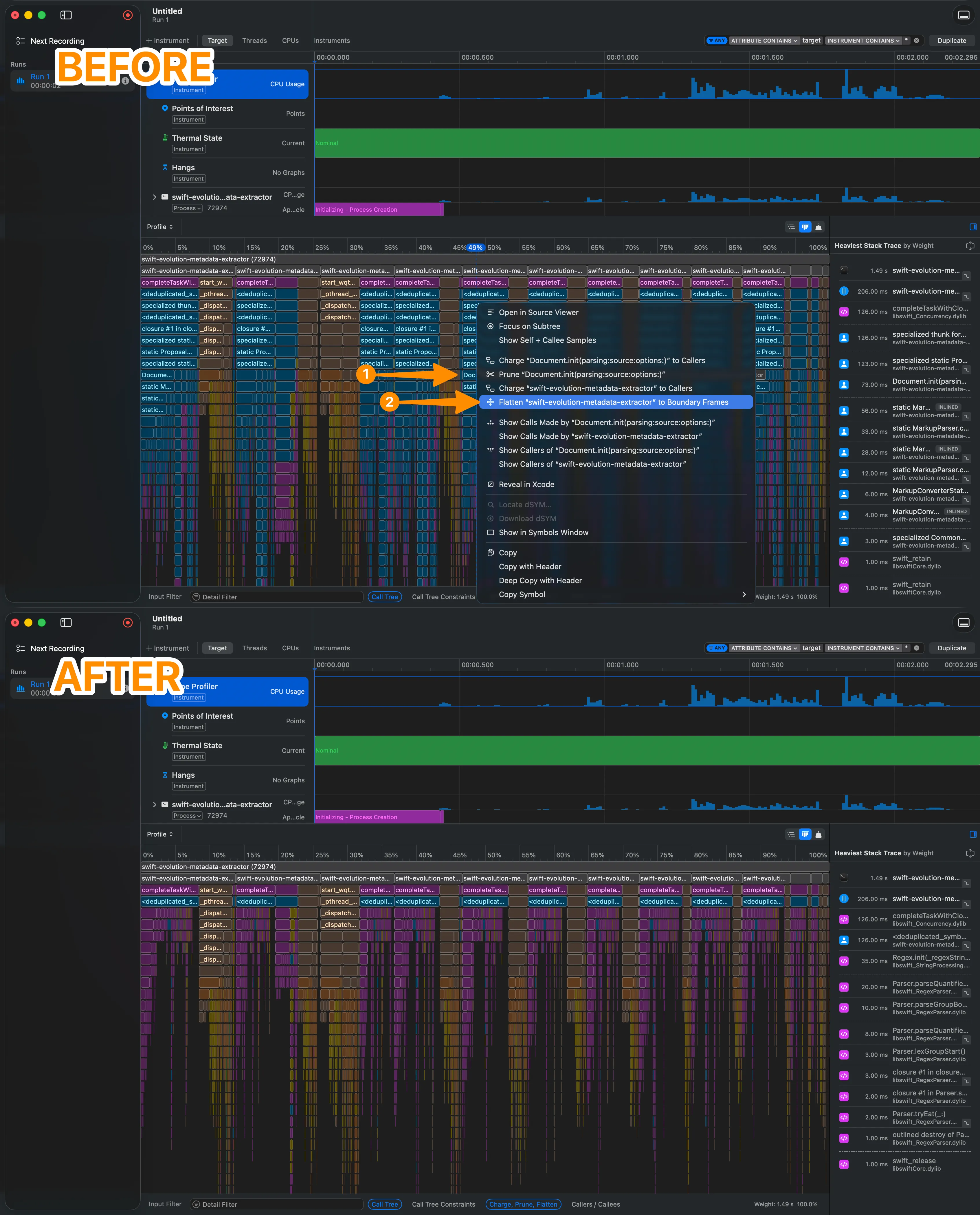This screenshot has width=980, height=1215.
Task: Click the record button in AFTER window
Action: point(128,623)
